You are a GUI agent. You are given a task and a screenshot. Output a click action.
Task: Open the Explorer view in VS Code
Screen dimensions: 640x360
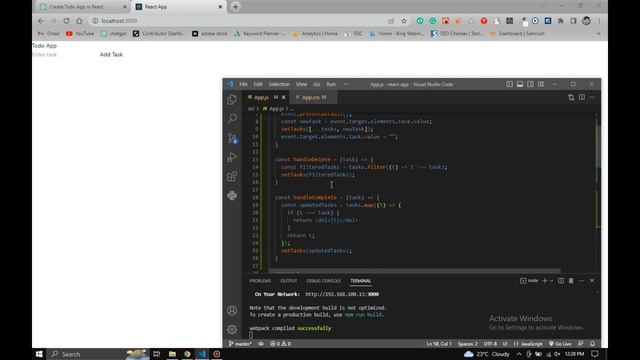(232, 100)
